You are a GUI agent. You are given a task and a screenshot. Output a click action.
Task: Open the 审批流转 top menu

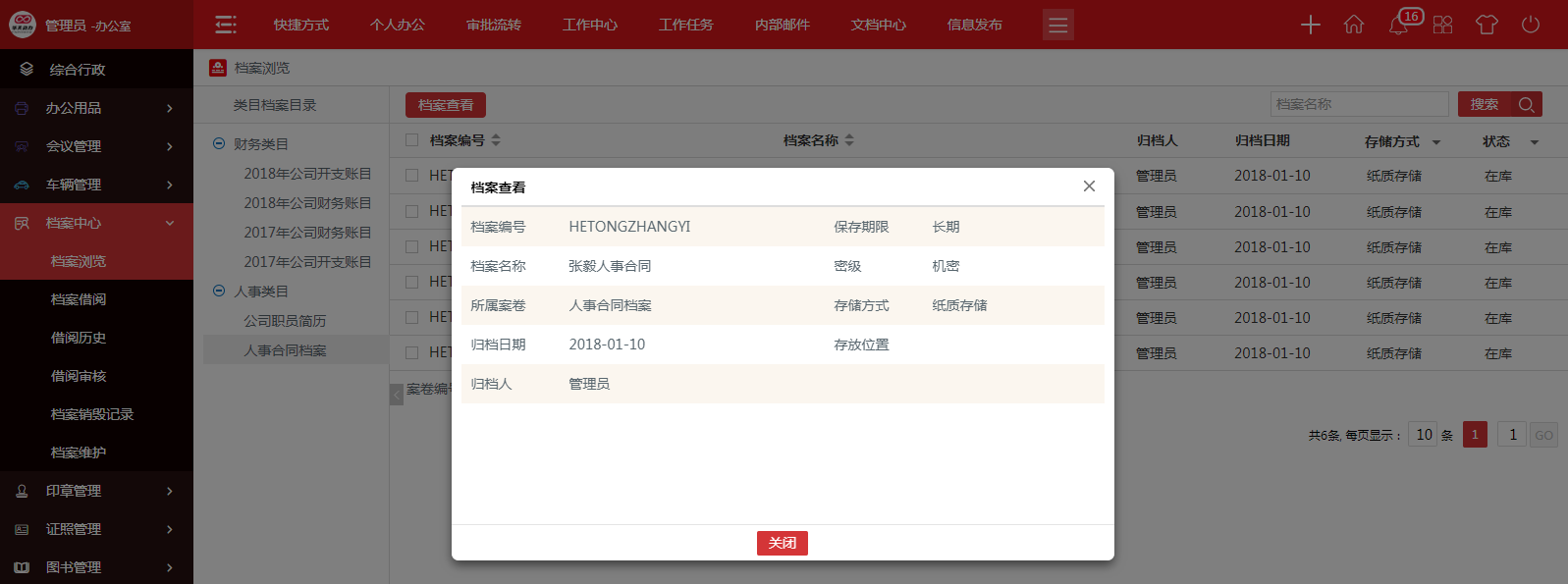point(493,25)
